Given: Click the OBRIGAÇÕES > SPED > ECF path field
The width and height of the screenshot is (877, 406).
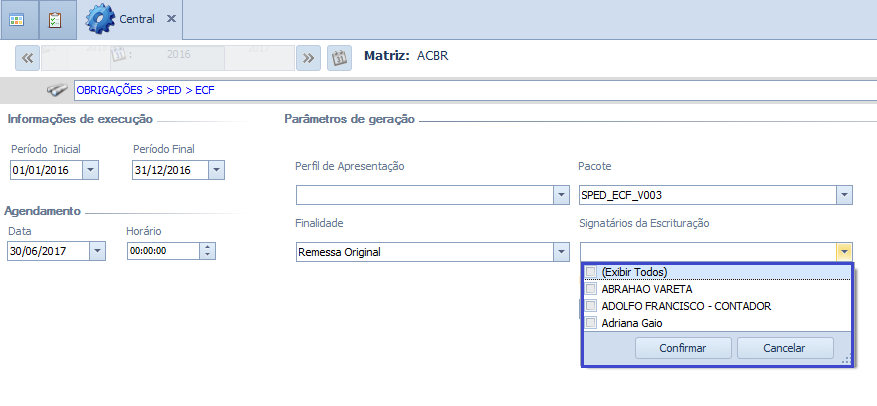Looking at the screenshot, I should (x=470, y=90).
